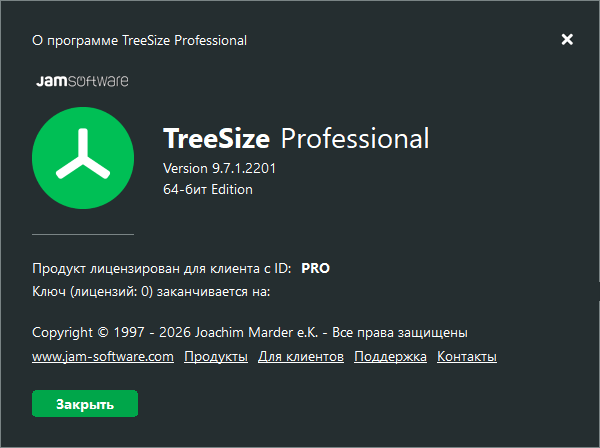Screen dimensions: 600x448
Task: Click the О программе TreeSize Professional title
Action: [x=139, y=41]
